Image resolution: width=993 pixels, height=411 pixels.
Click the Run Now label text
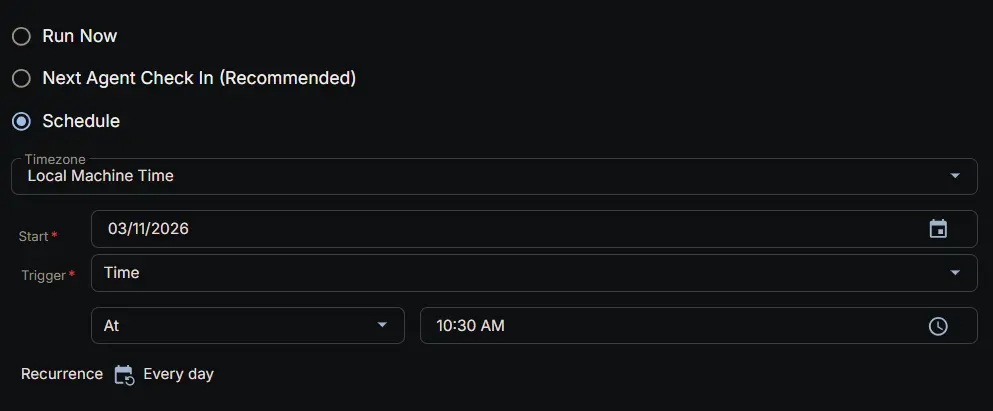(x=80, y=36)
